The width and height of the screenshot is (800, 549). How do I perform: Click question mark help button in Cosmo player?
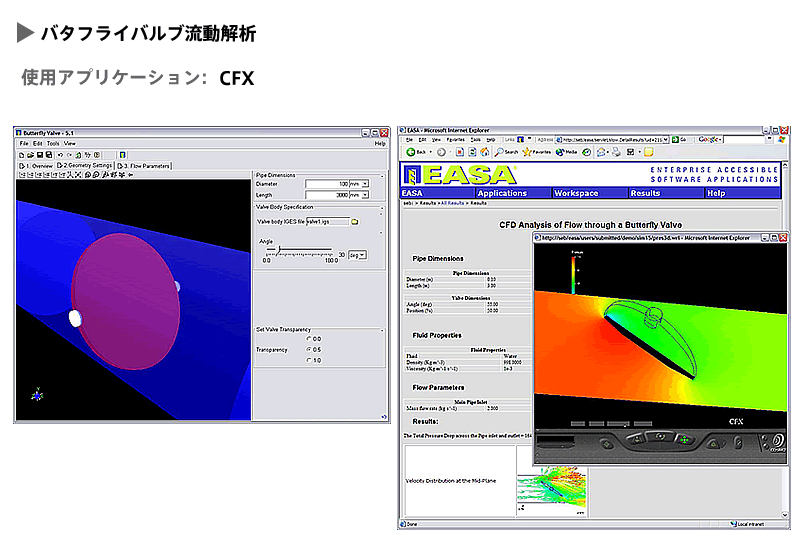pos(739,443)
